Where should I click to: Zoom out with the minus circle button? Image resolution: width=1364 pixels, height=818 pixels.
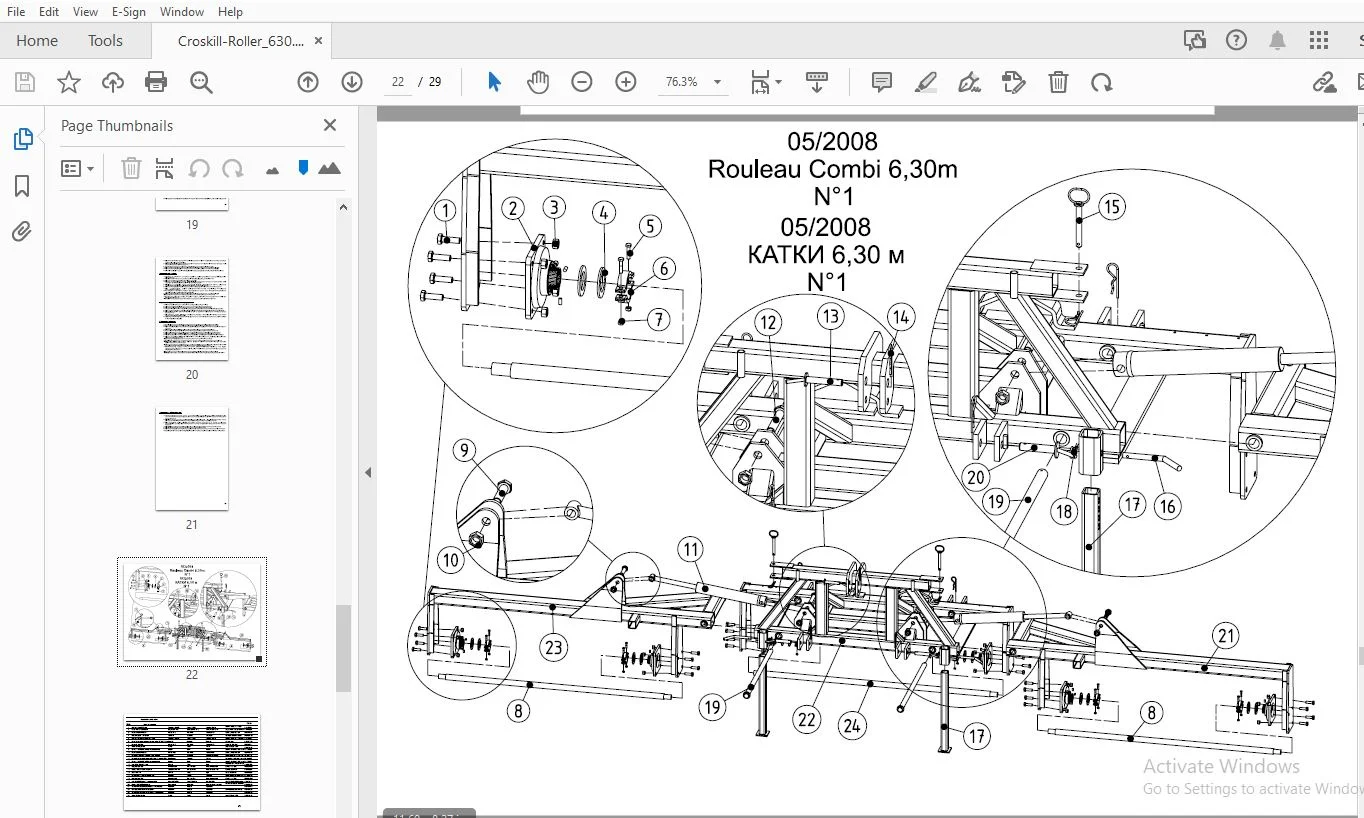pos(582,82)
